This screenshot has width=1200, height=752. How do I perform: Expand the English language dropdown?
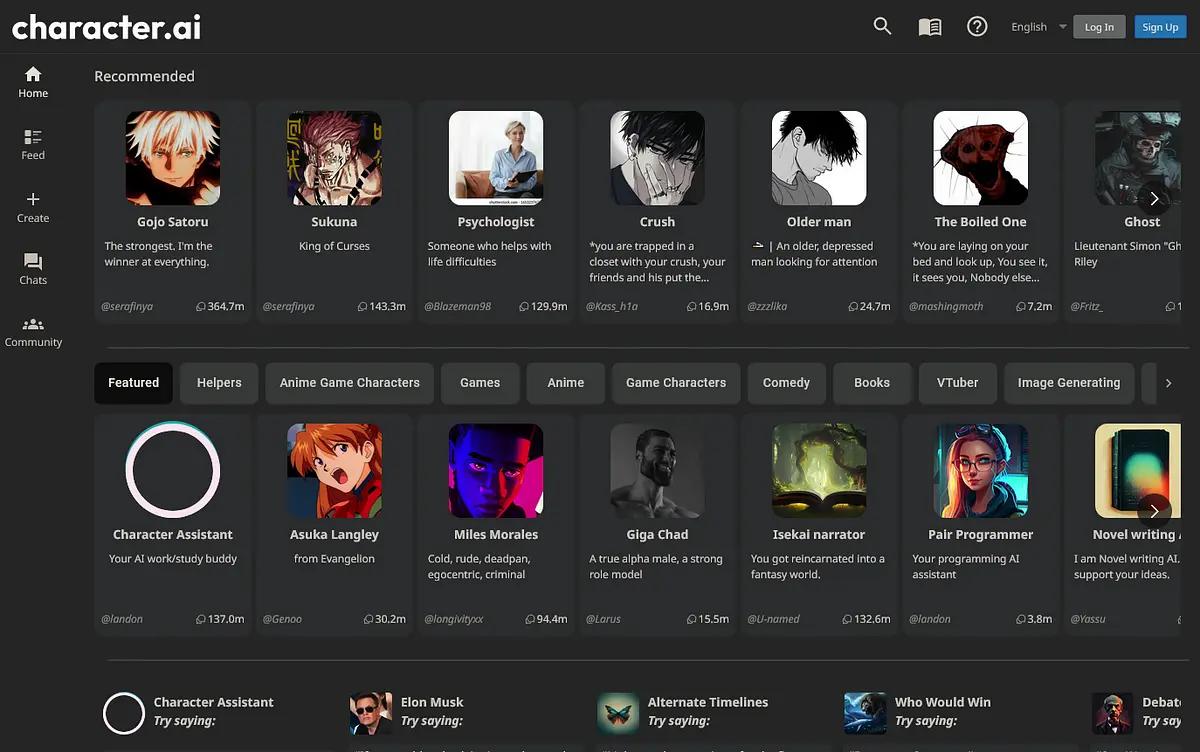coord(1038,27)
